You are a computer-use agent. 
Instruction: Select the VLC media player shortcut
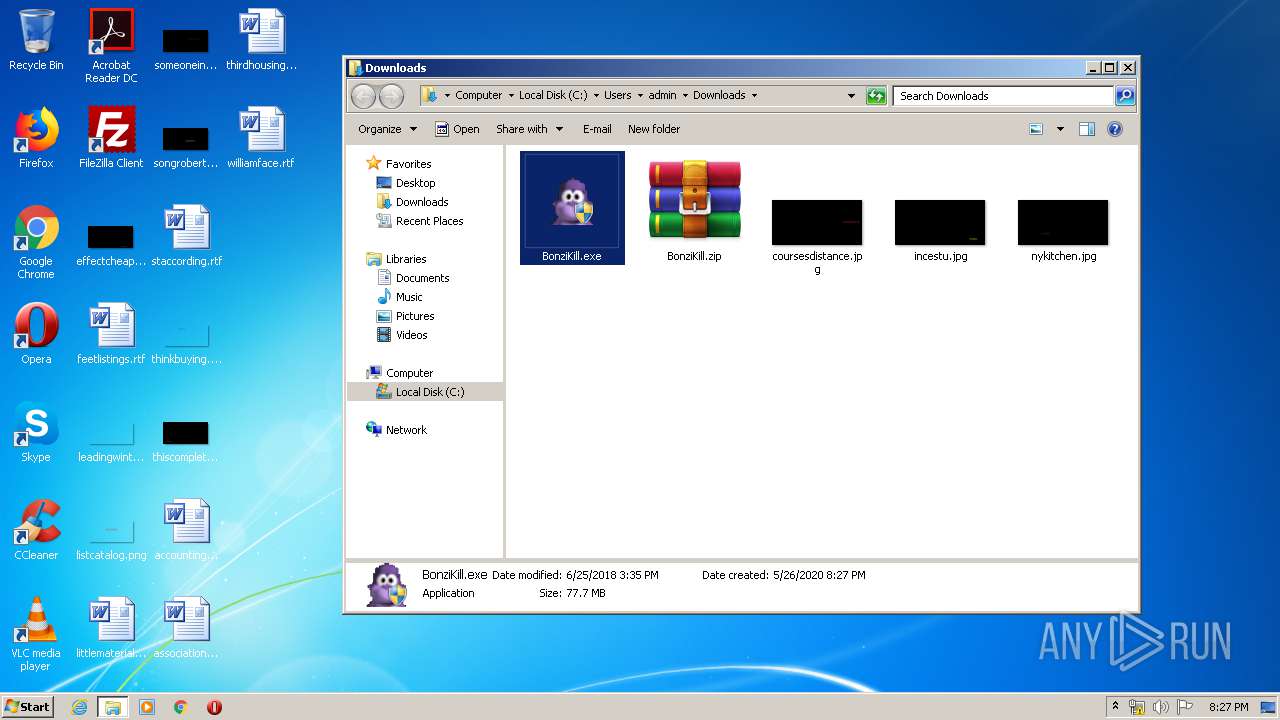point(36,634)
